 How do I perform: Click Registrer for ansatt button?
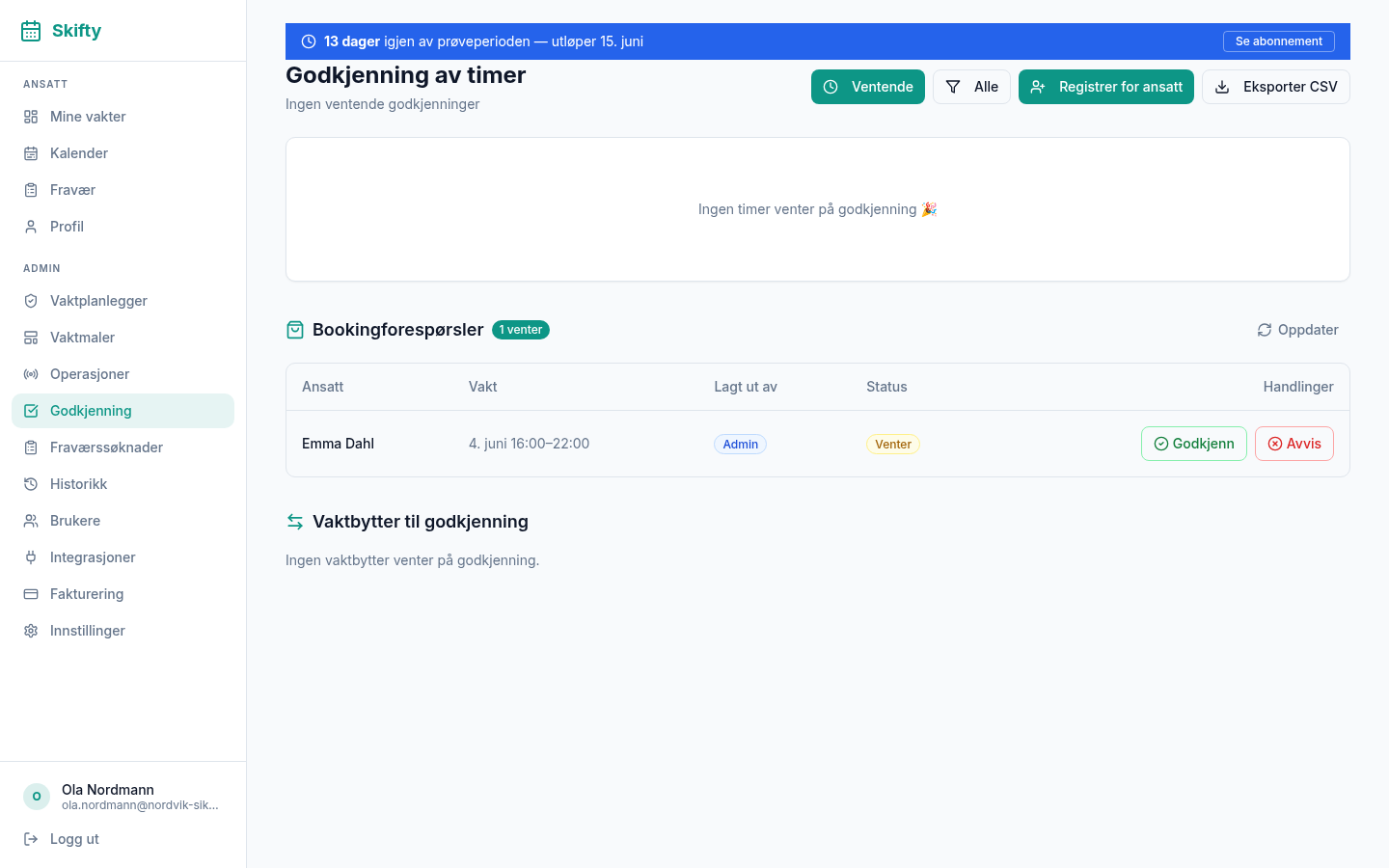(1106, 87)
